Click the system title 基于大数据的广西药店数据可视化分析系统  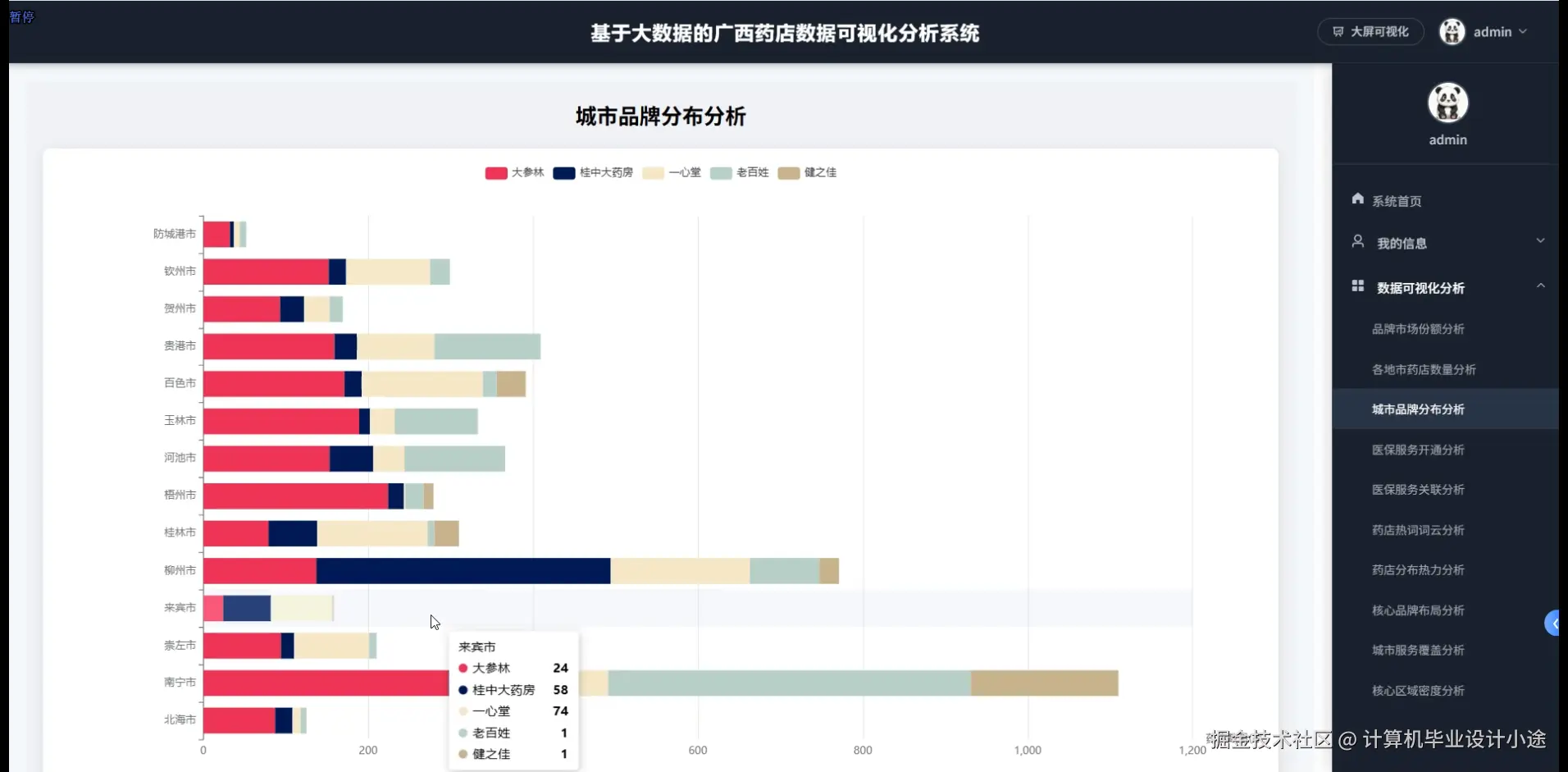coord(785,34)
